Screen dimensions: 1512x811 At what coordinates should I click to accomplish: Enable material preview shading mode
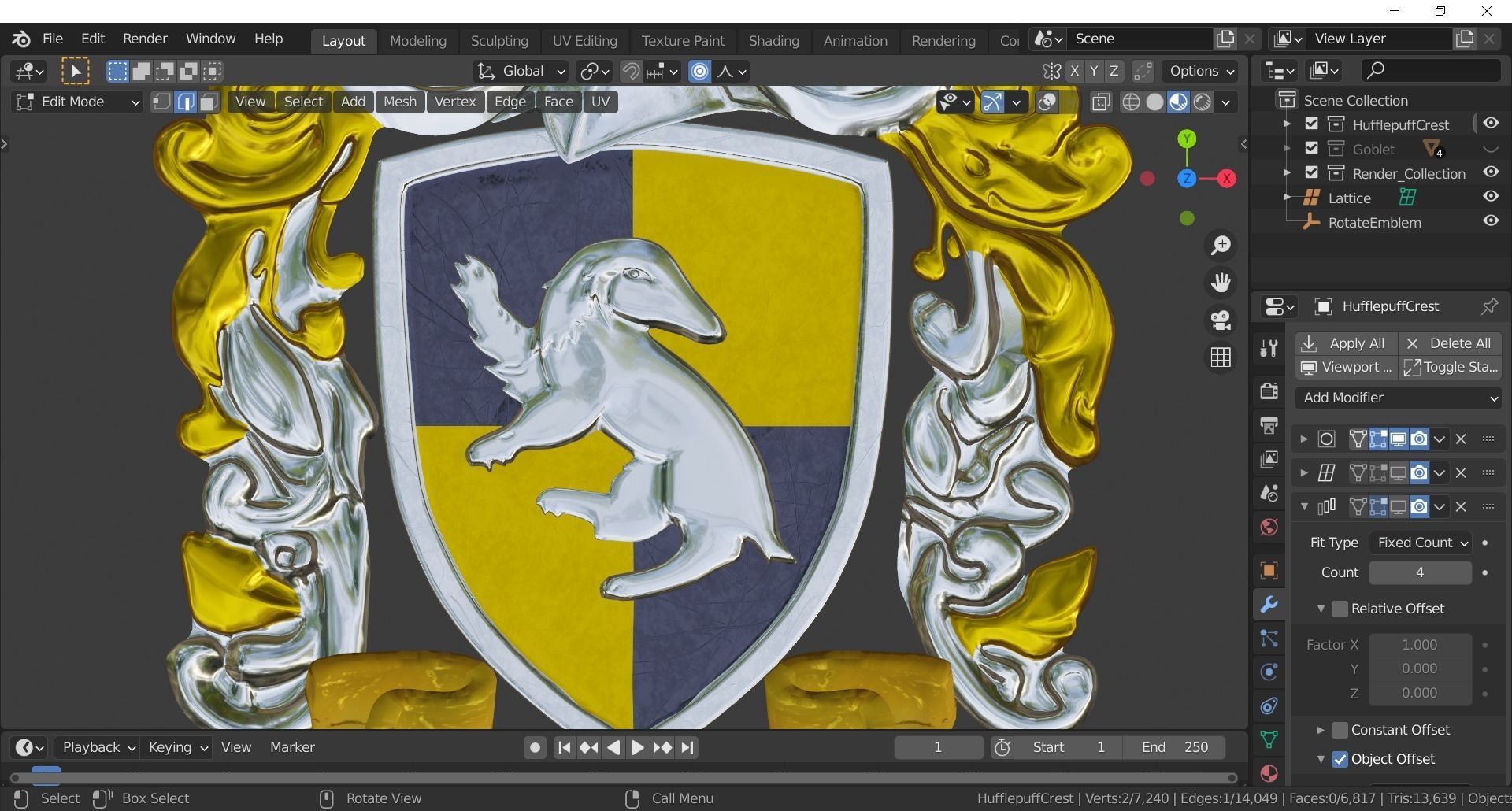[1178, 102]
